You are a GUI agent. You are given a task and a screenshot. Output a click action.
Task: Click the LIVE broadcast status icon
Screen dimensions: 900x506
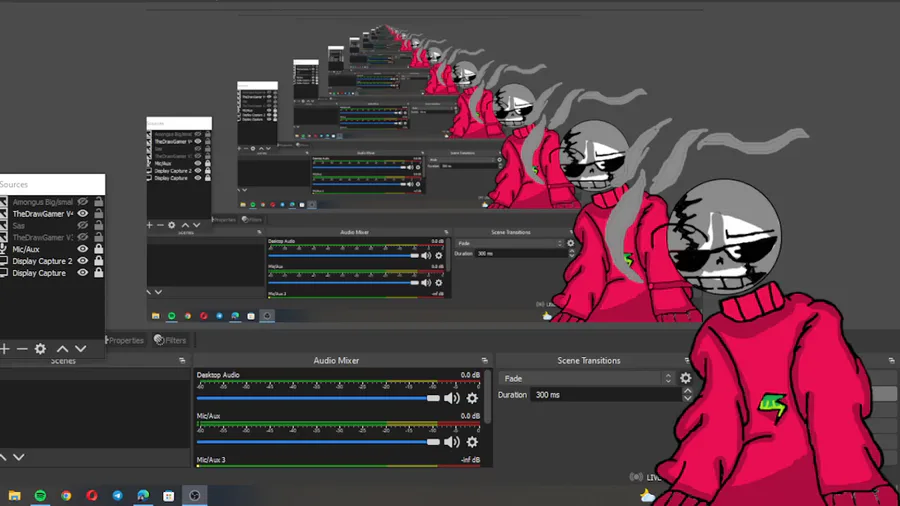click(636, 477)
